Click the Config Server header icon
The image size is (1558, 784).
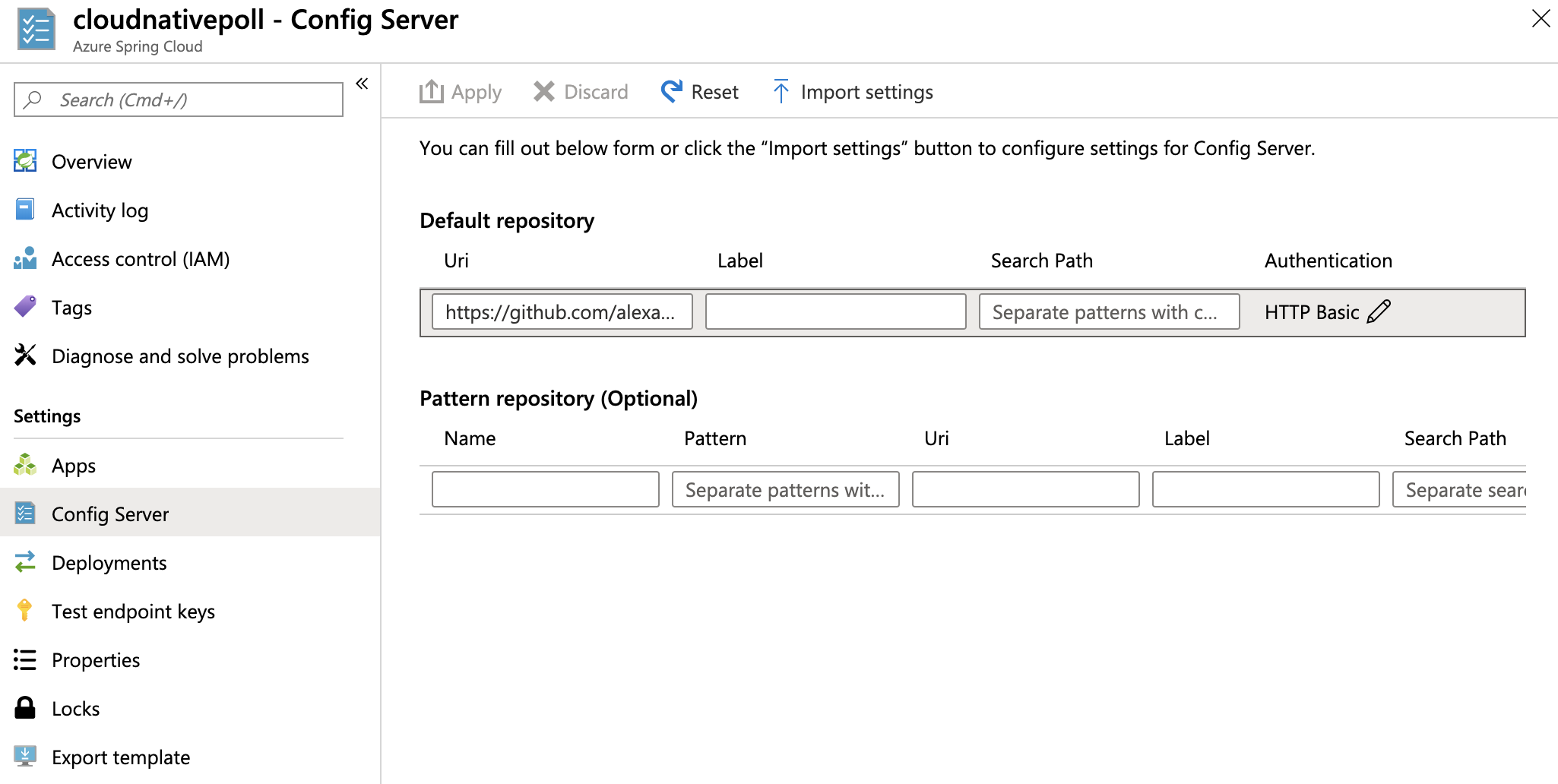[x=36, y=29]
